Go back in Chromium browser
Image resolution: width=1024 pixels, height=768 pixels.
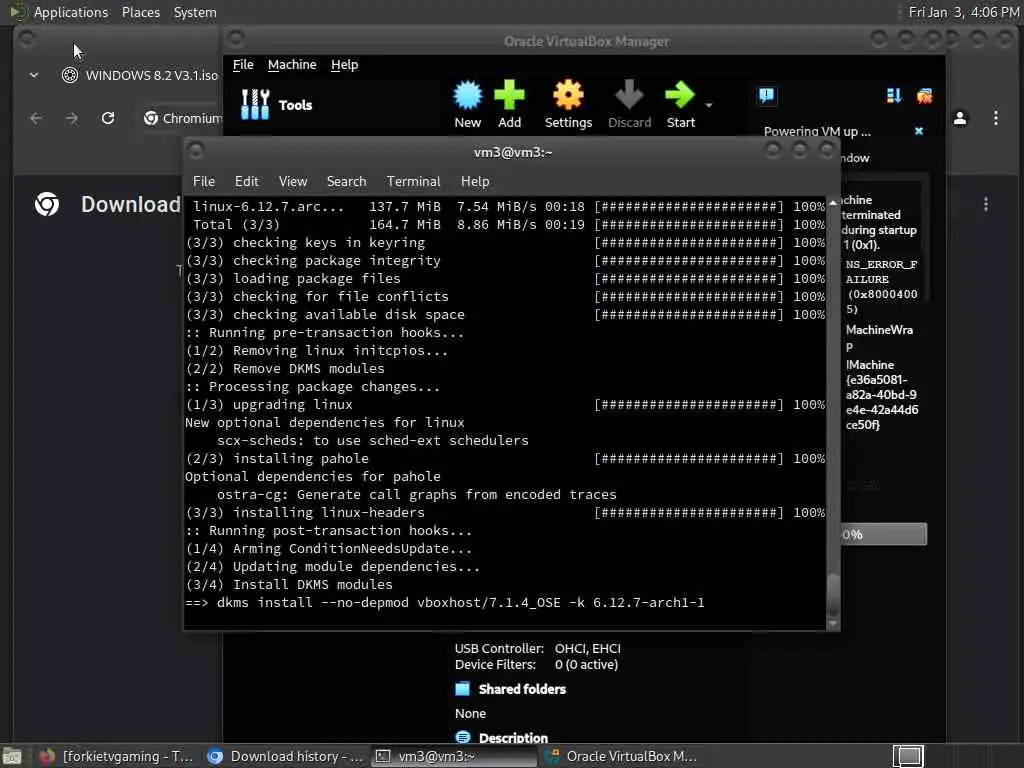(x=36, y=118)
